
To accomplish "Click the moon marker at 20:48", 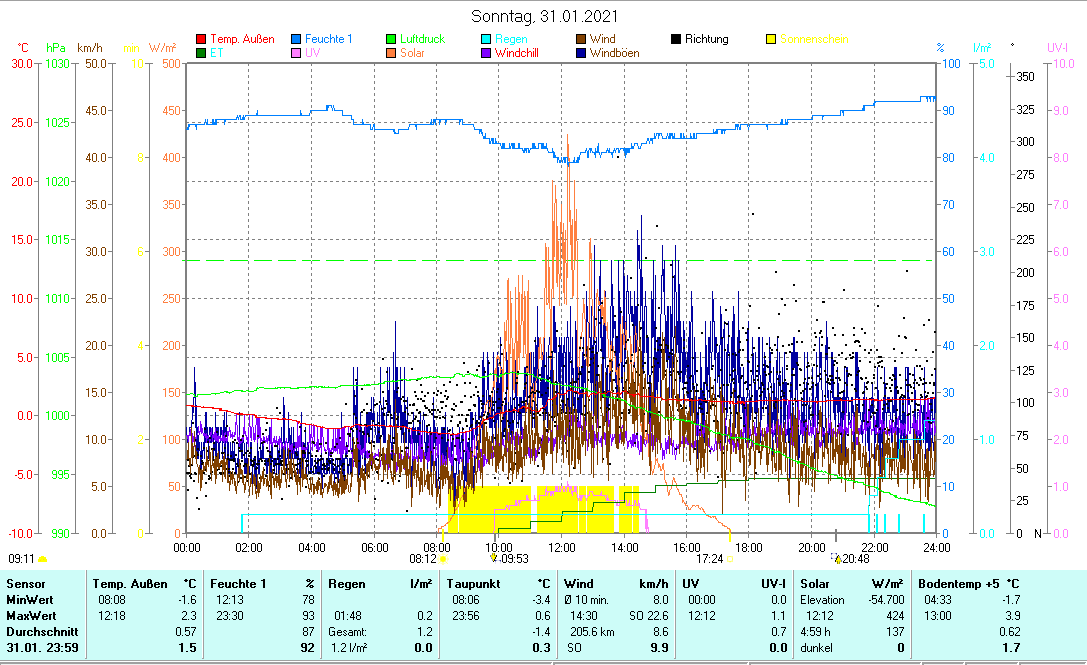I will pyautogui.click(x=838, y=559).
